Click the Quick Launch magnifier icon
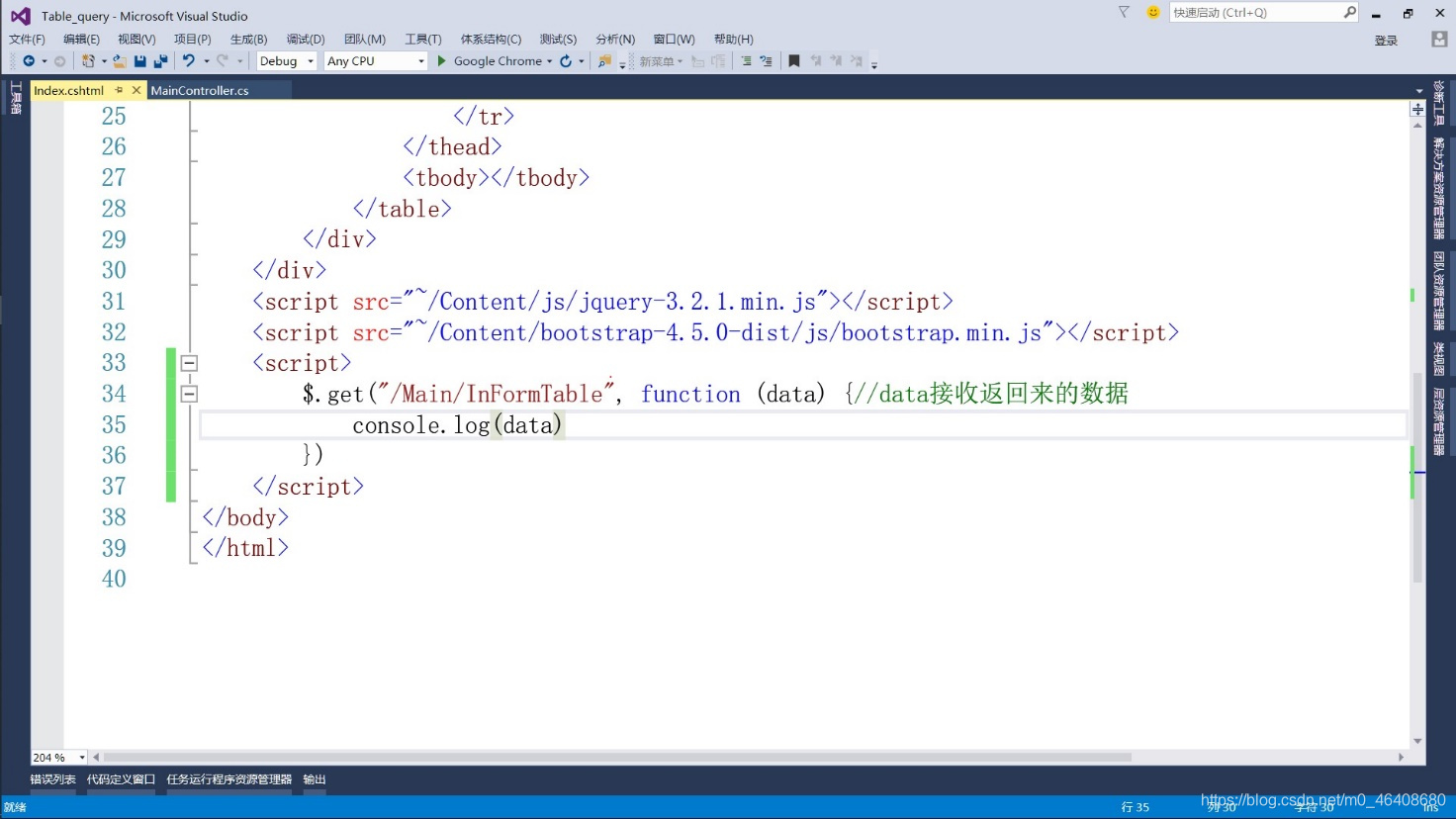1456x819 pixels. tap(1349, 12)
